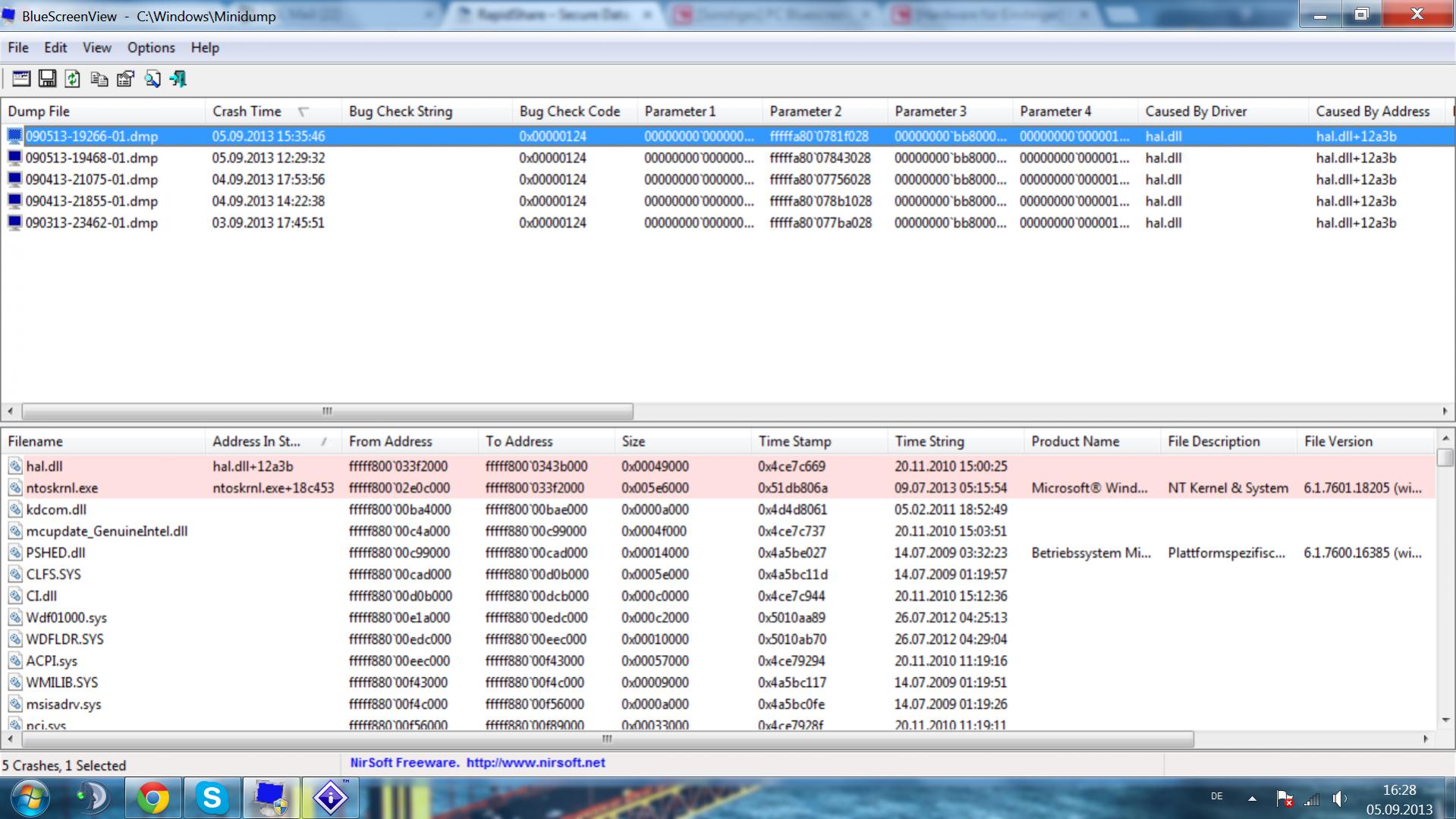1456x819 pixels.
Task: Click the lower pane vertical scrollbar thumb
Action: tap(1445, 457)
